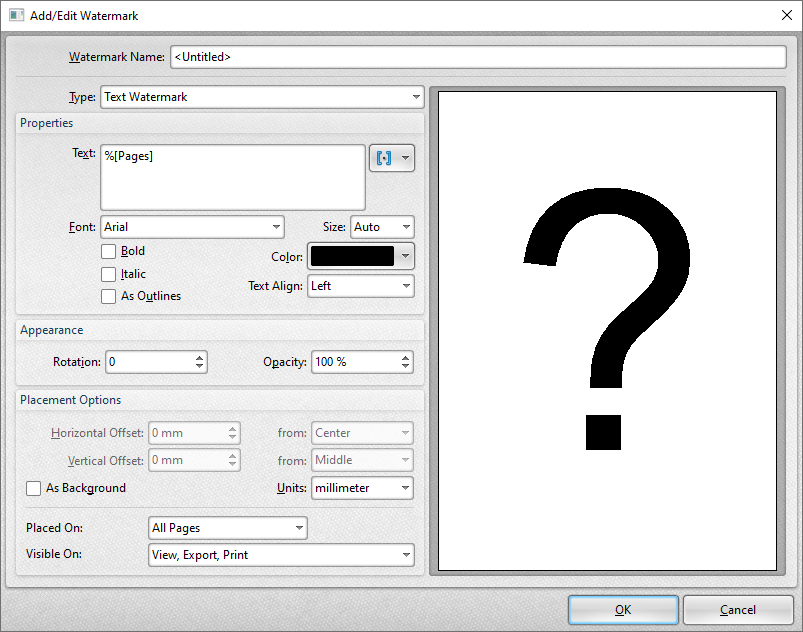Image resolution: width=803 pixels, height=632 pixels.
Task: Click the OK button
Action: click(x=623, y=610)
